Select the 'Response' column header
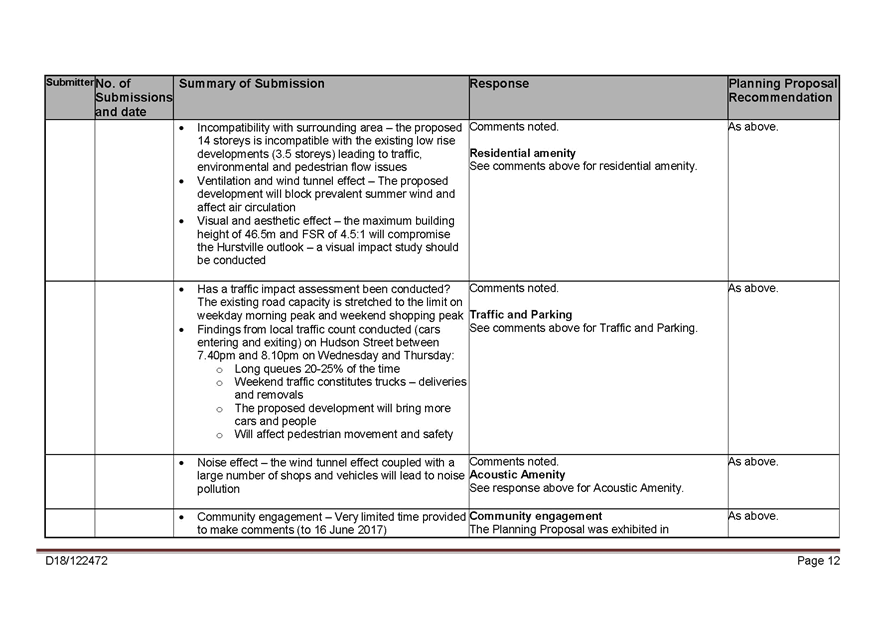 click(x=499, y=84)
